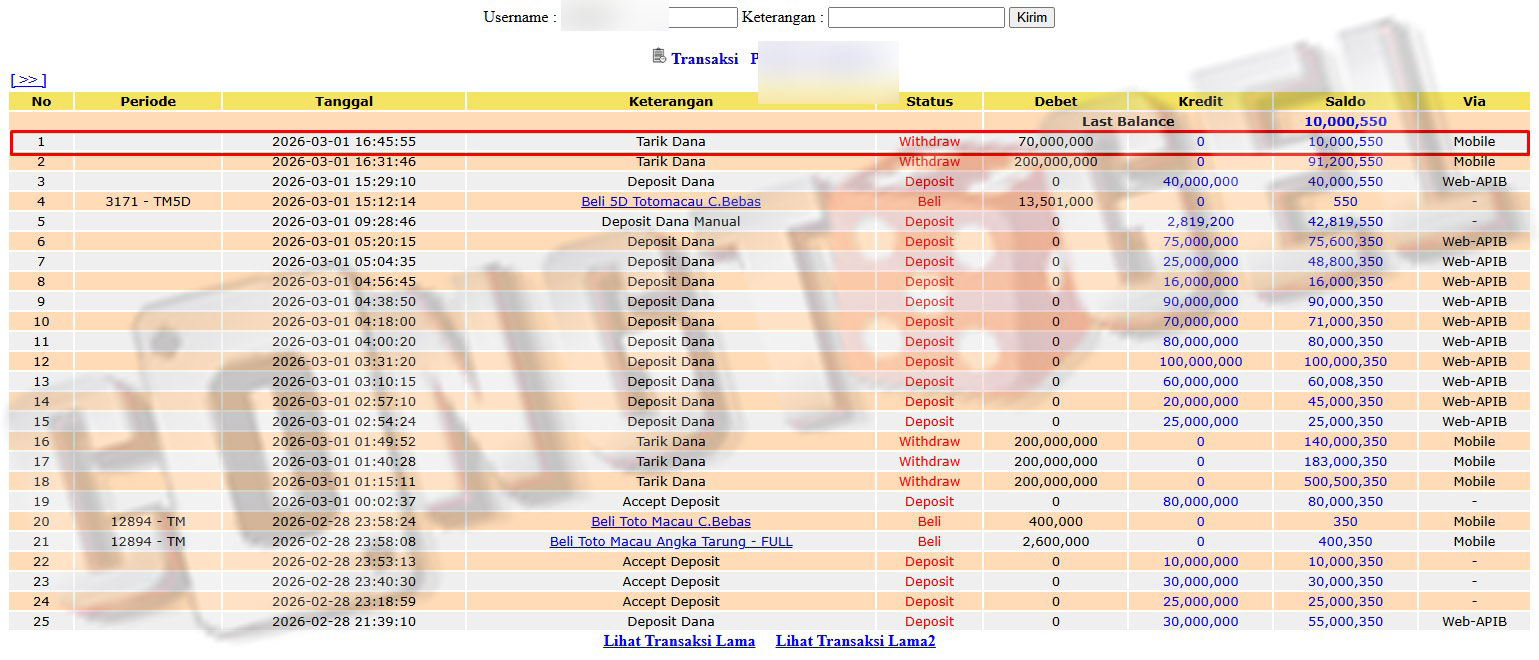Select saldo value 183,000,350
The width and height of the screenshot is (1539, 660).
[x=1345, y=461]
